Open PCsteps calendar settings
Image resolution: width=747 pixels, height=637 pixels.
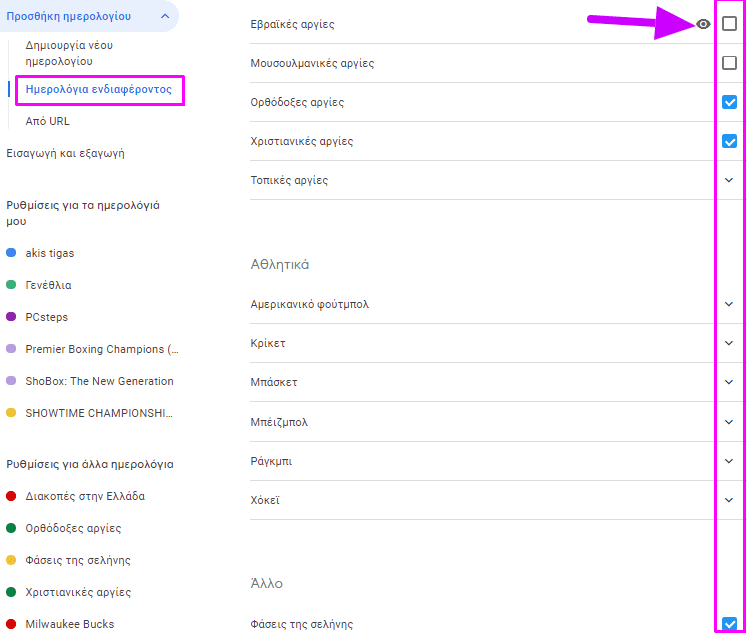pos(47,317)
